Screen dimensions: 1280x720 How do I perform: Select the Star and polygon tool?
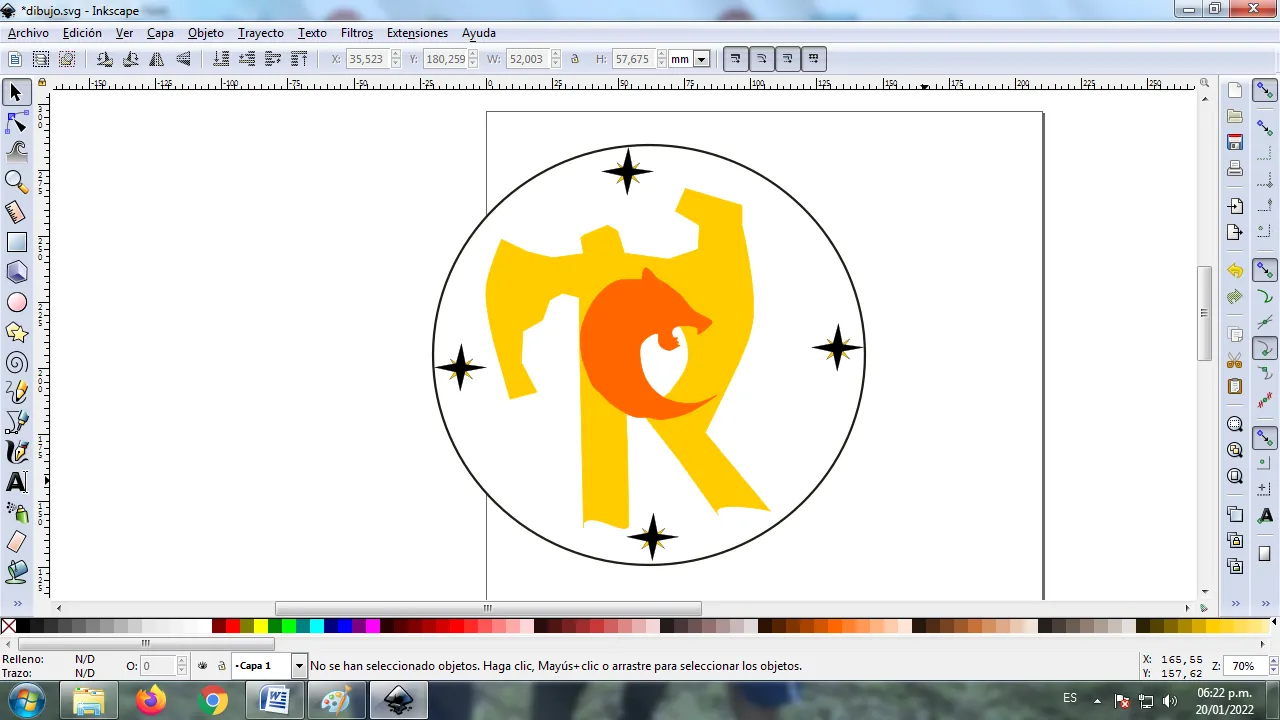pyautogui.click(x=16, y=332)
